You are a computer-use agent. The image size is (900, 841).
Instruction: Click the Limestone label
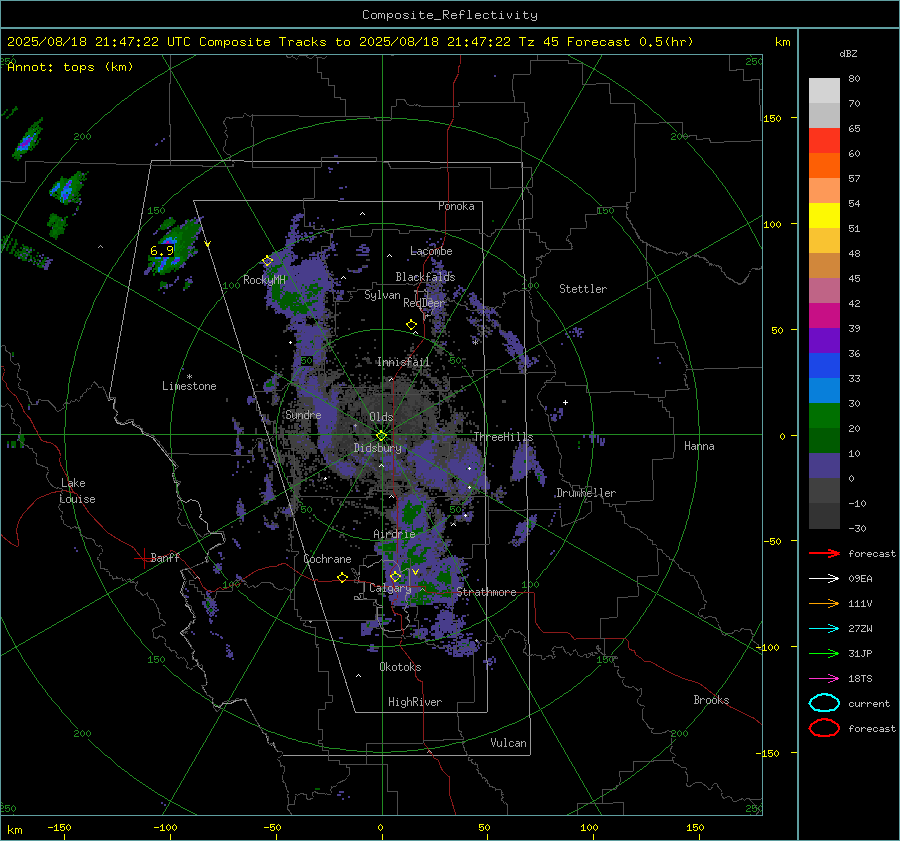pyautogui.click(x=189, y=386)
